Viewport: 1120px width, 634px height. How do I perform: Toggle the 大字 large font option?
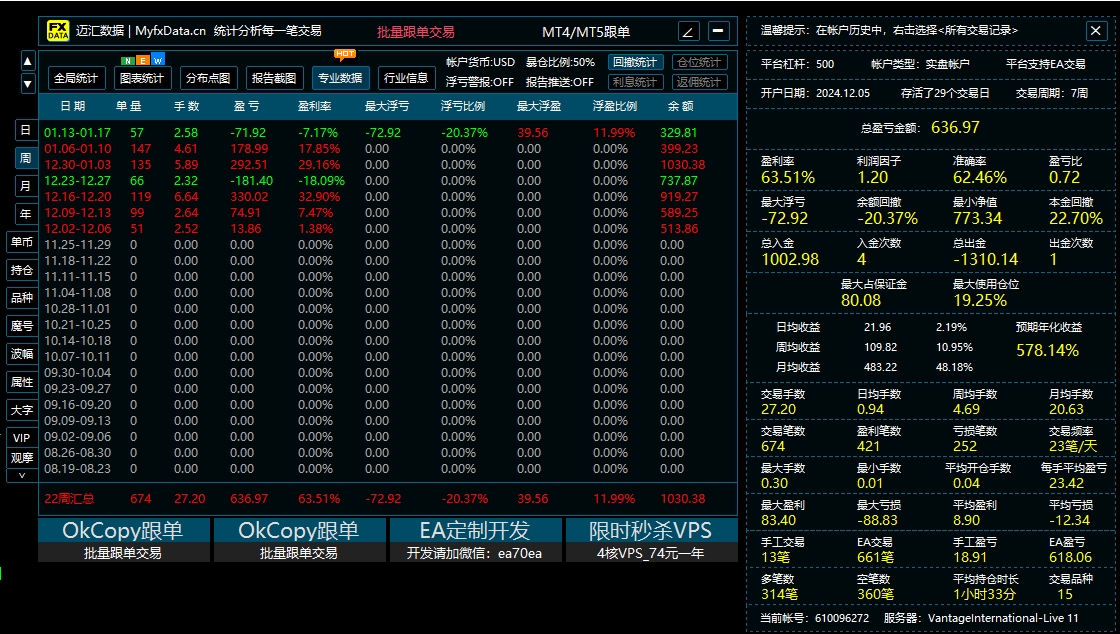21,410
